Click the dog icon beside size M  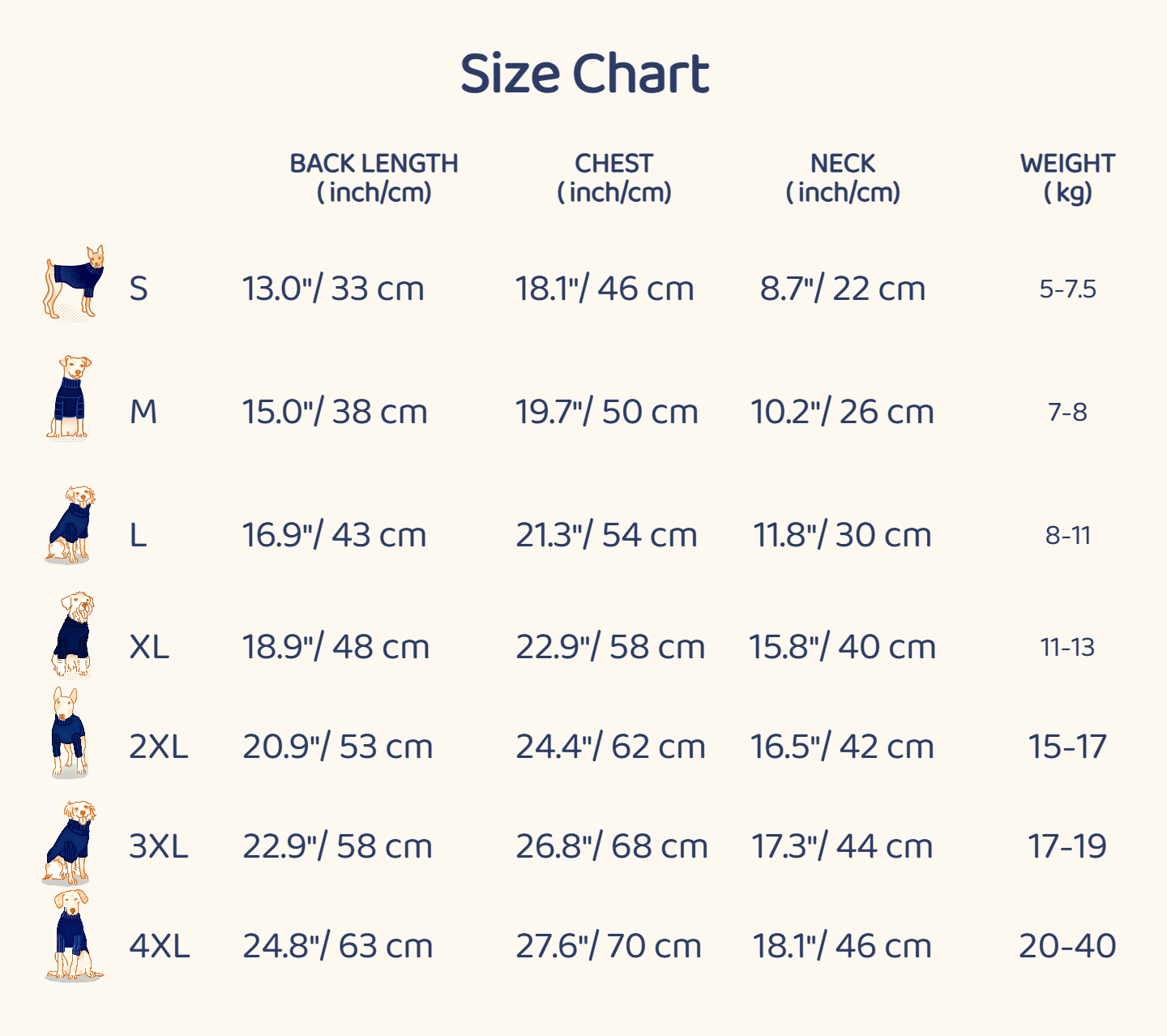69,398
